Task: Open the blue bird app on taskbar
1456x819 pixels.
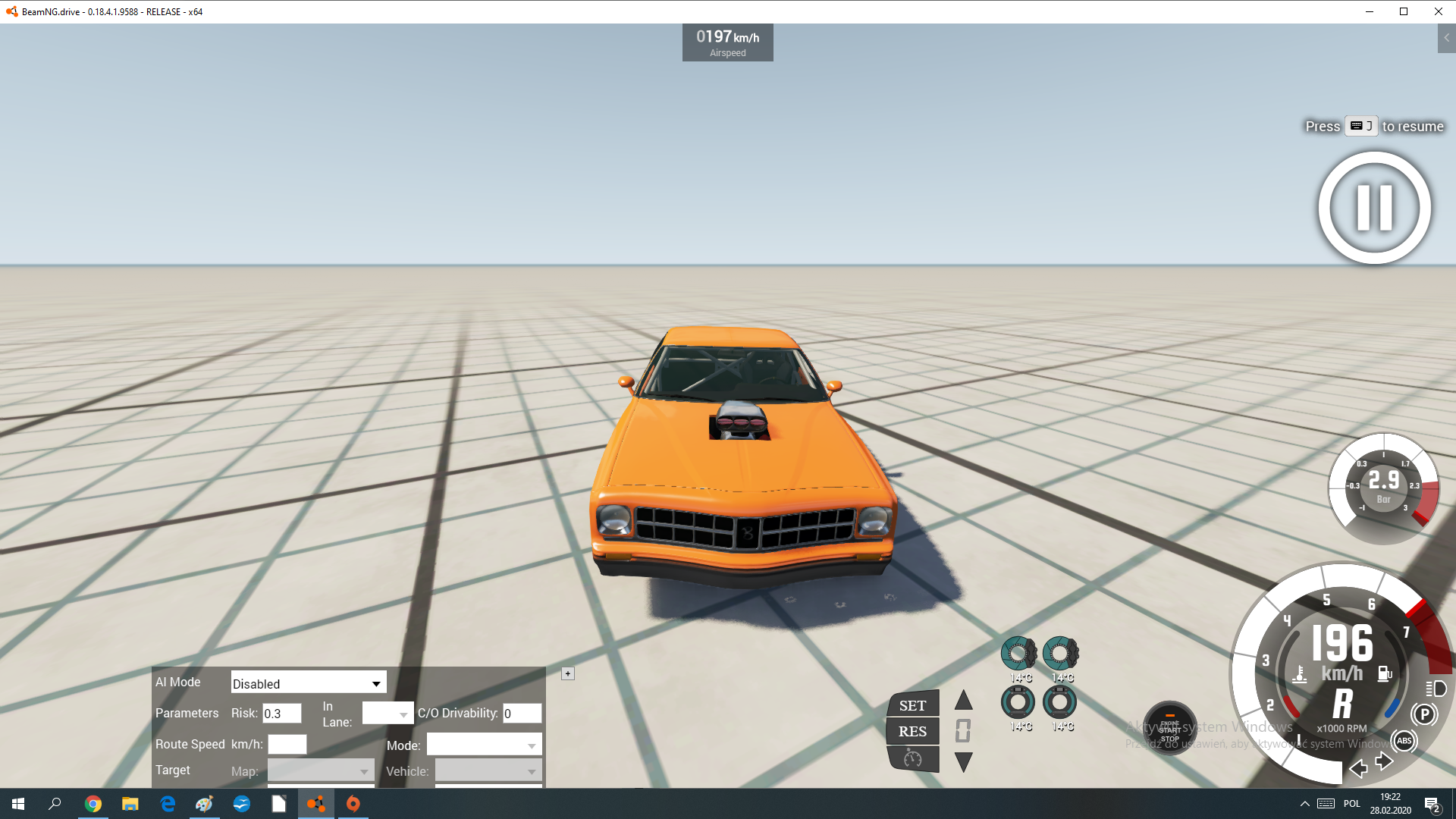Action: pyautogui.click(x=242, y=804)
